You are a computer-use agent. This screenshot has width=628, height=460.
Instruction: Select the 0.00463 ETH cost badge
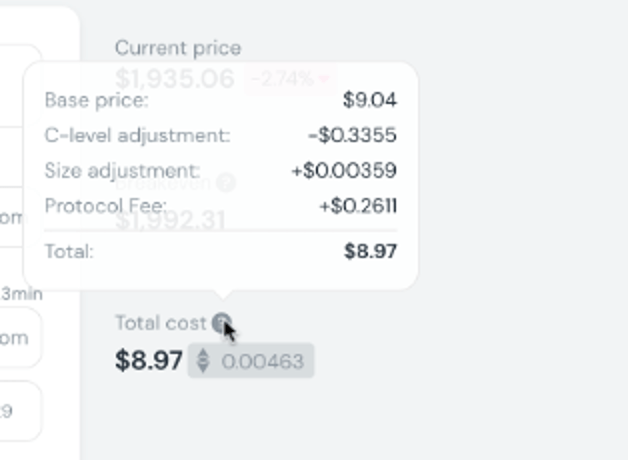click(x=251, y=361)
